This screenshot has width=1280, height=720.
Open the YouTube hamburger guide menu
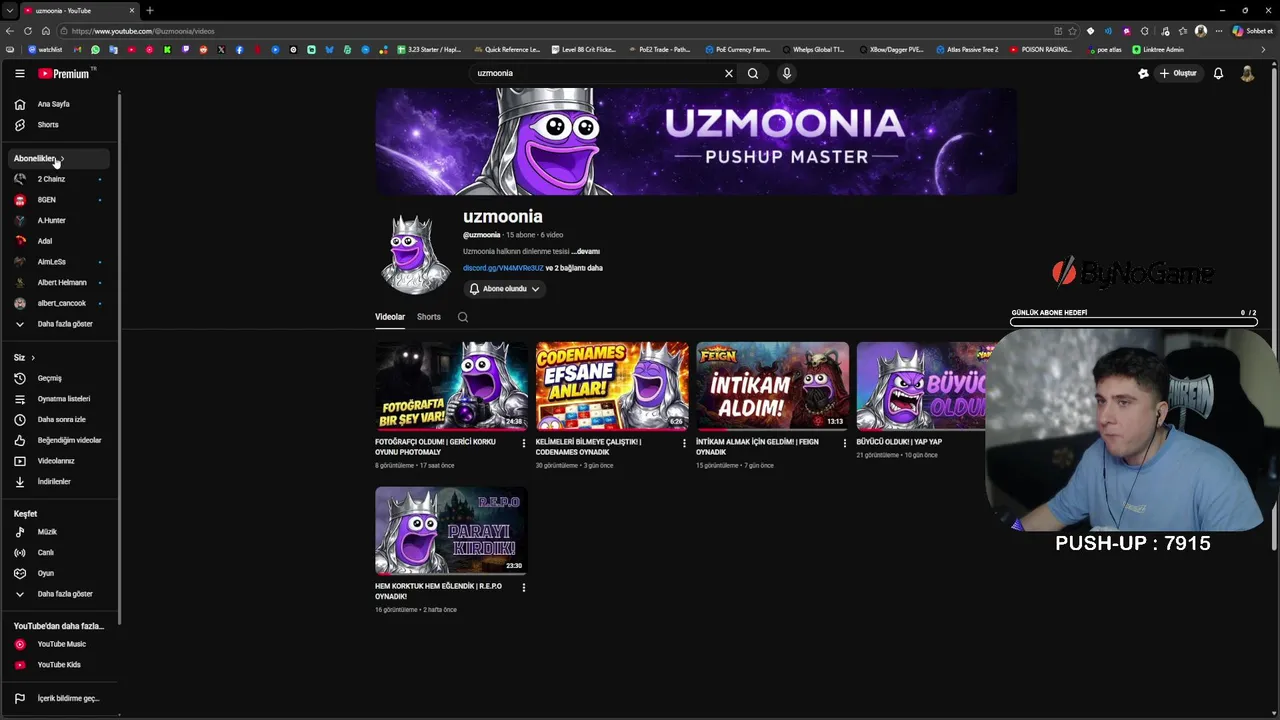point(19,73)
